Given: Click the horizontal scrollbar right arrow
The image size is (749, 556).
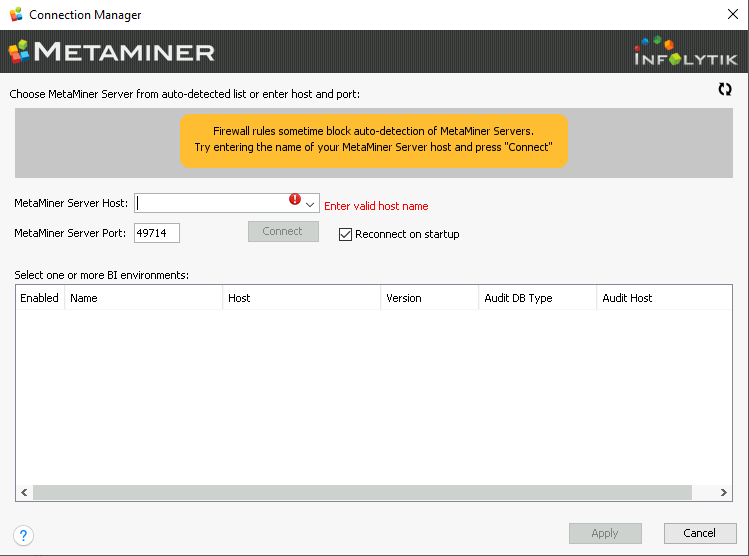Looking at the screenshot, I should coord(724,492).
